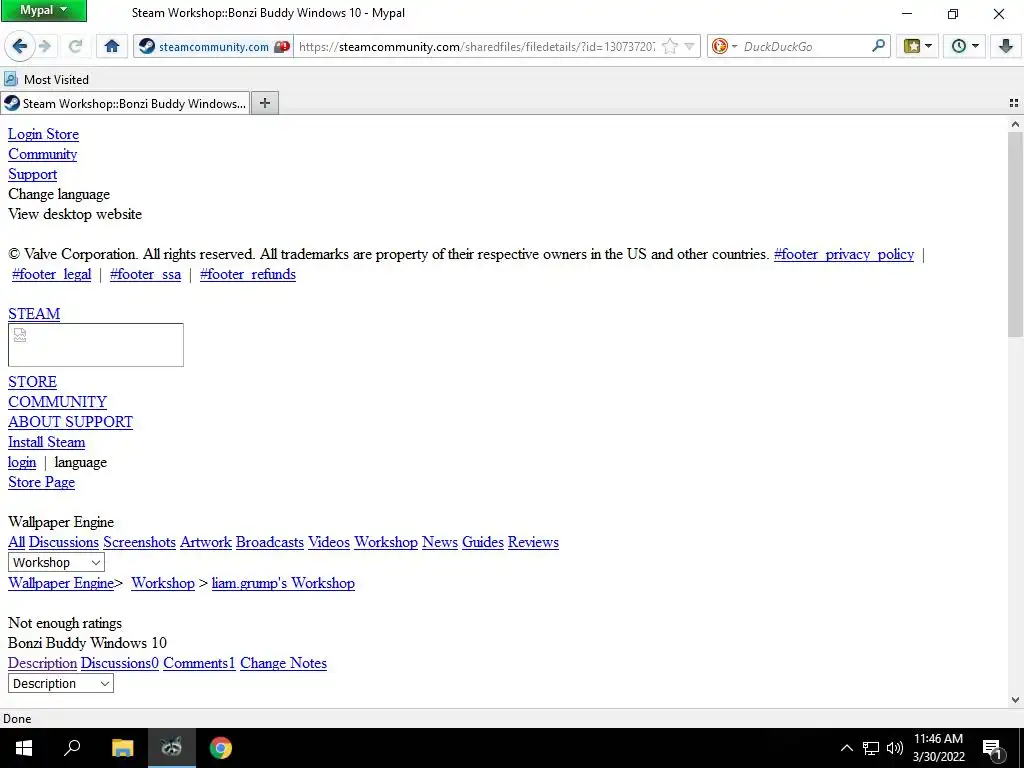Open the uppercase STORE link

tap(33, 382)
